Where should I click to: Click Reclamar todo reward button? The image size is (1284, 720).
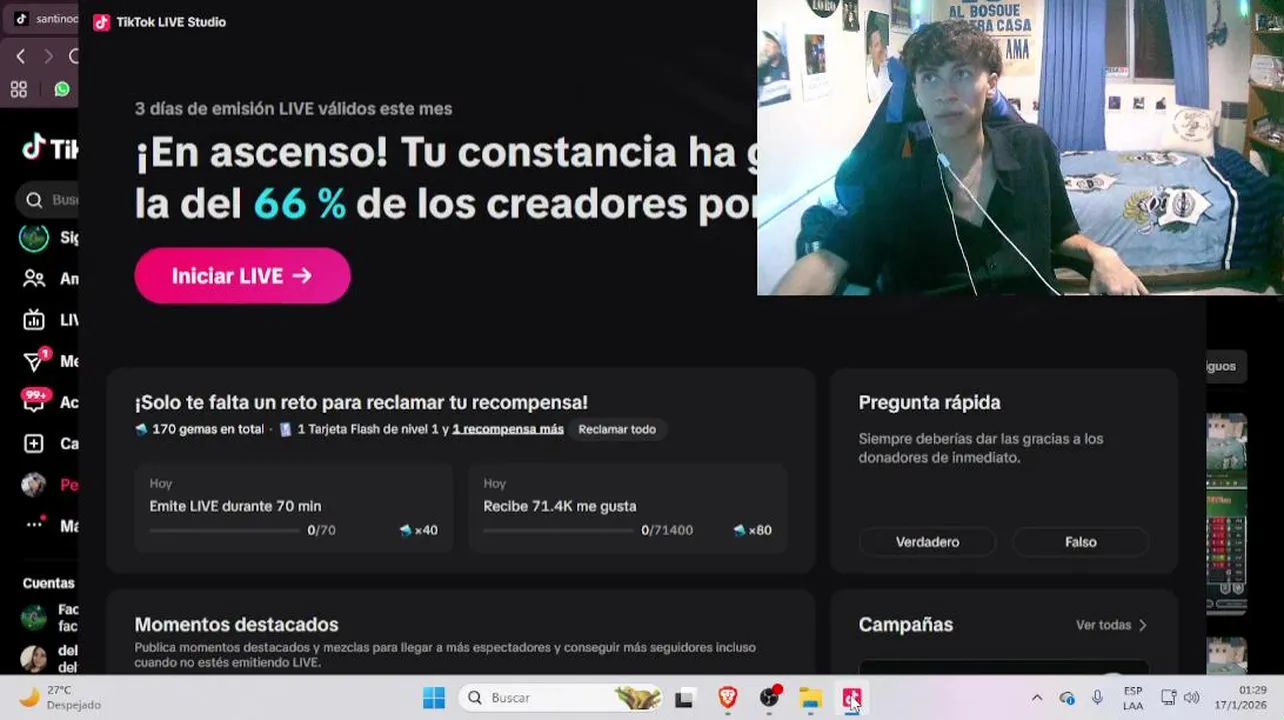(x=617, y=429)
